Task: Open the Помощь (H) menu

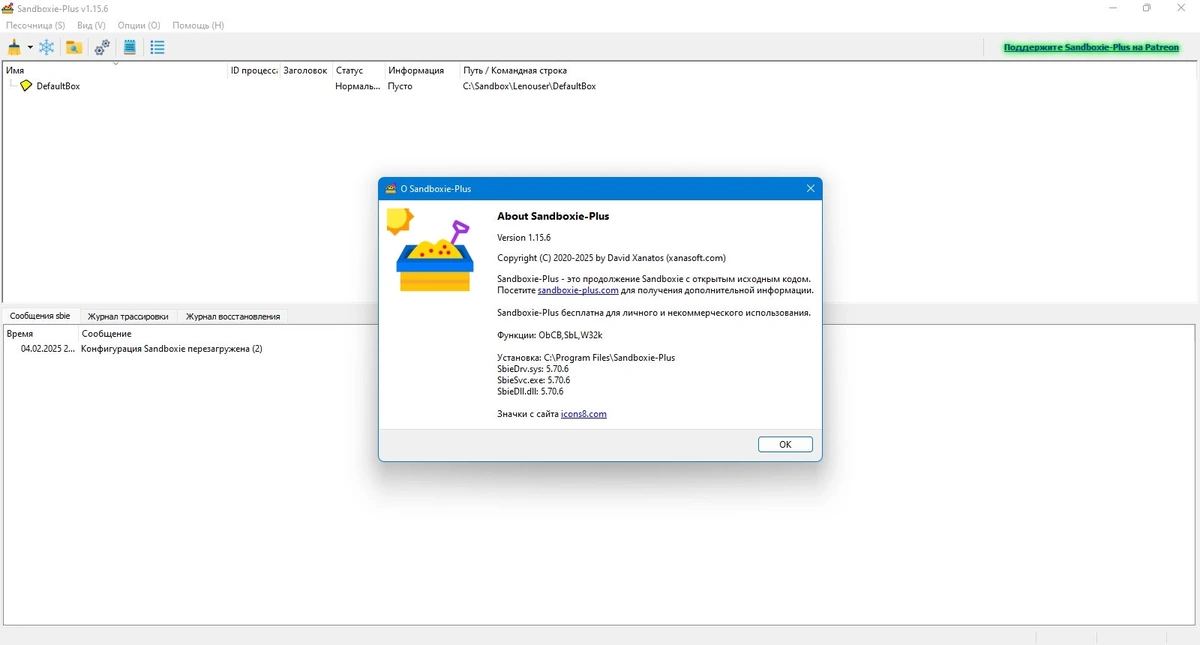Action: 198,25
